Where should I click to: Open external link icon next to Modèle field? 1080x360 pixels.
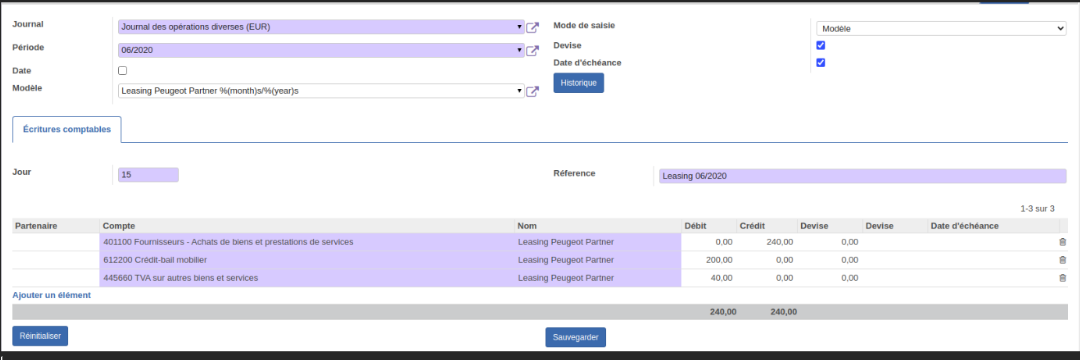(x=532, y=91)
